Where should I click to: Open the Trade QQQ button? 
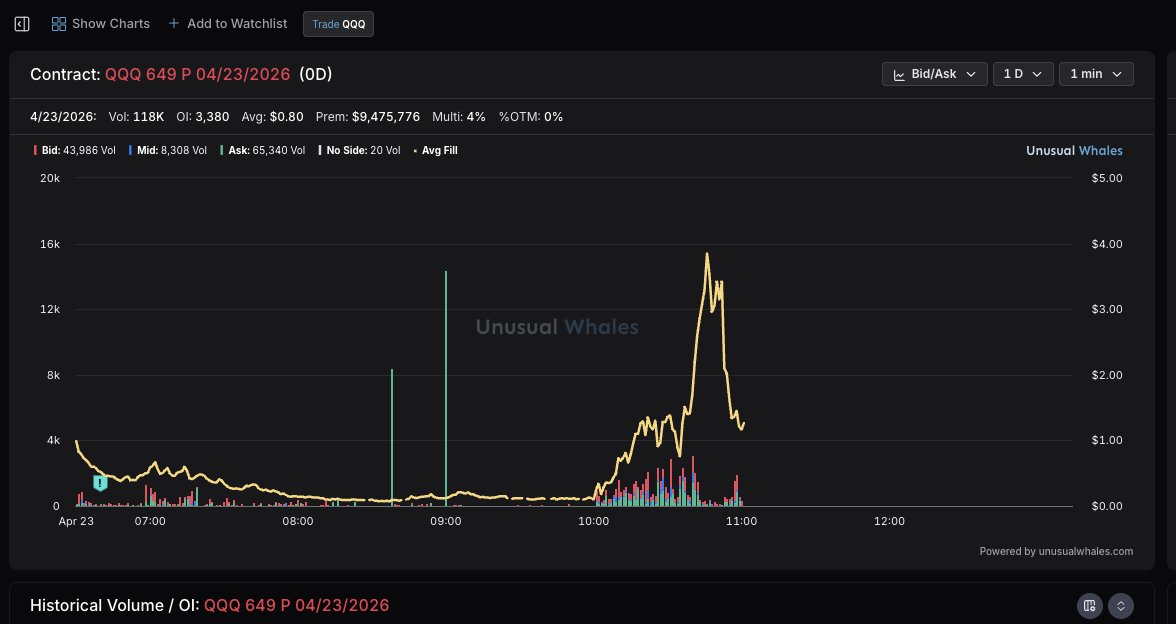click(338, 24)
